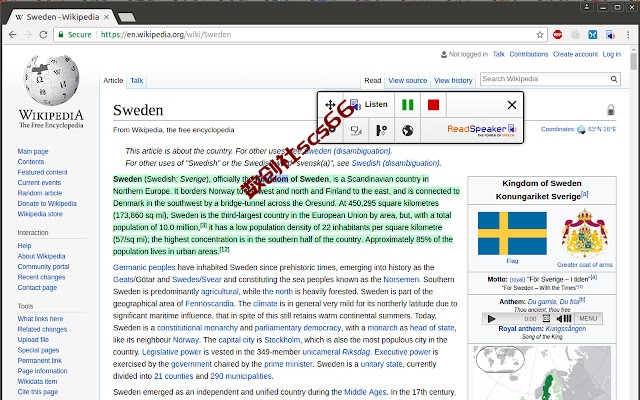Close the ReadSpeaker player panel

[511, 105]
